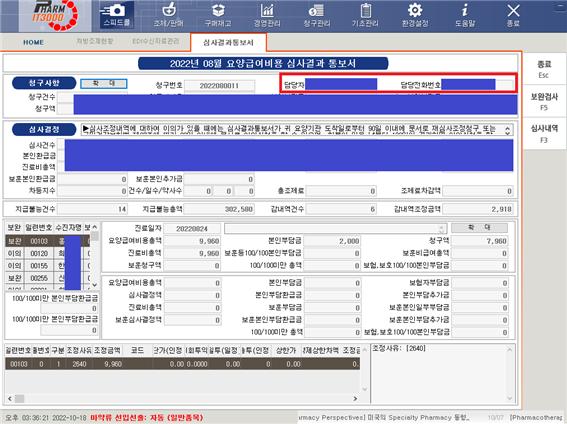
Task: Switch to the HOME tab
Action: coord(34,42)
